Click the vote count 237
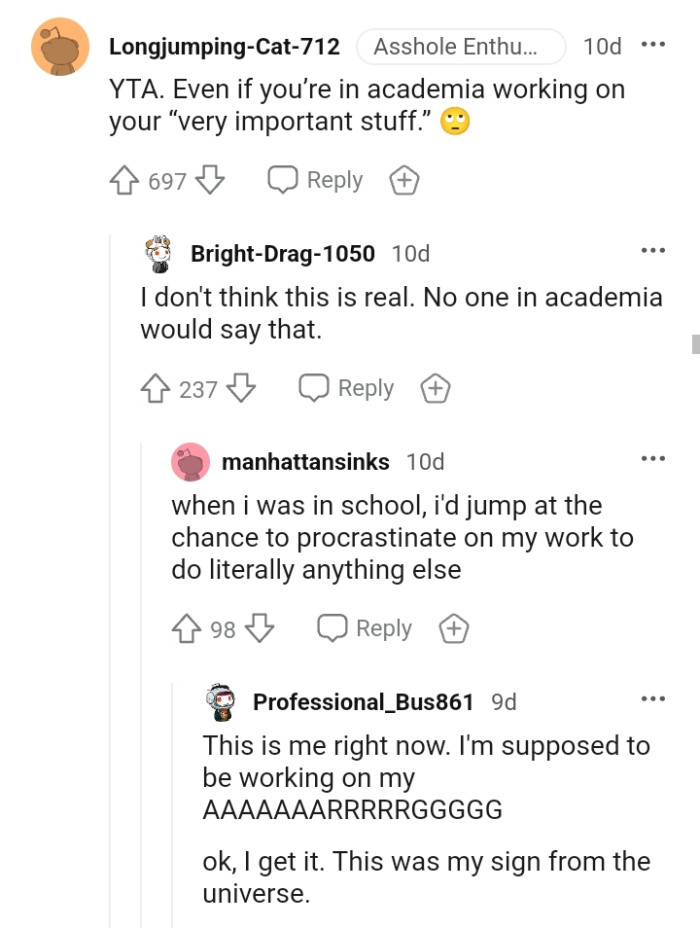This screenshot has height=928, width=700. coord(199,388)
